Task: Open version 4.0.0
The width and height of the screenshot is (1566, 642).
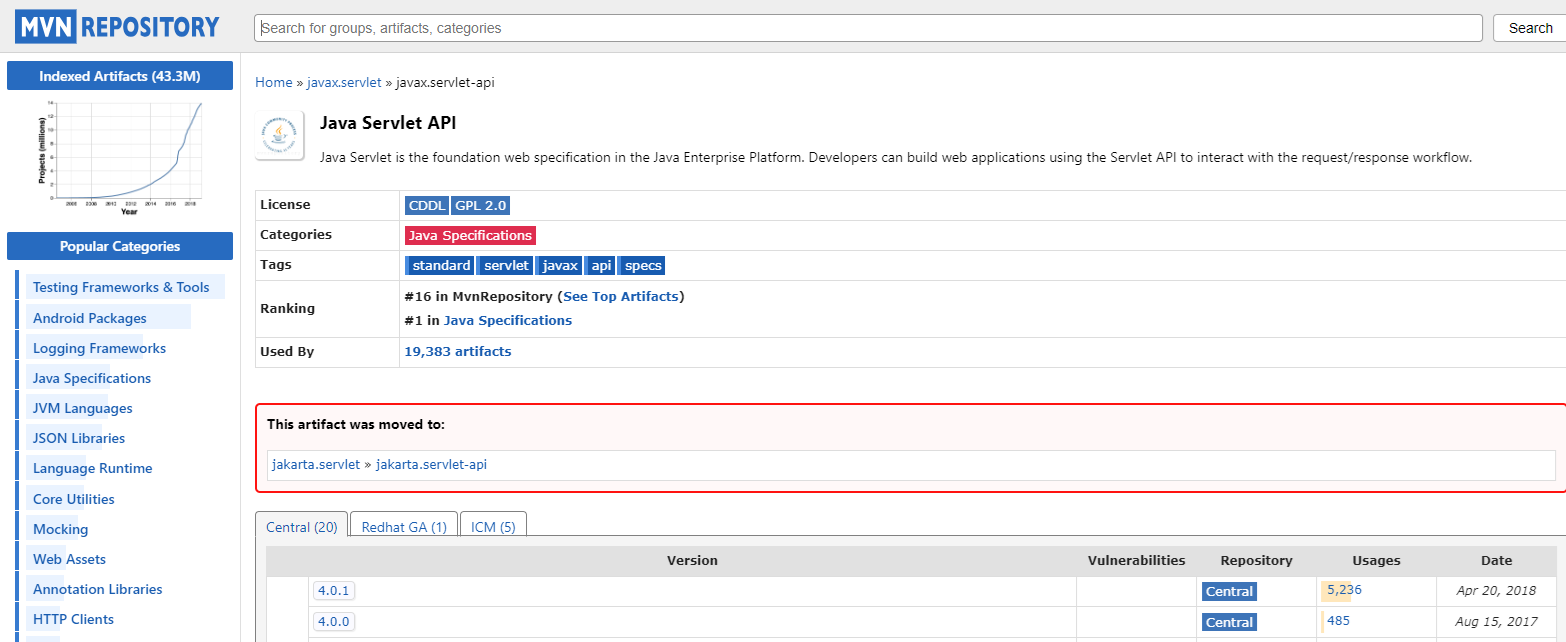Action: coord(333,621)
